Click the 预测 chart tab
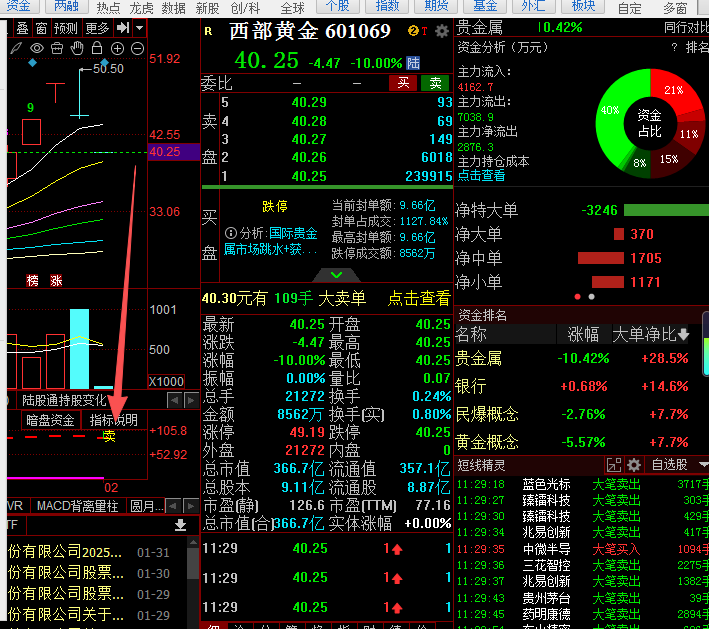Image resolution: width=709 pixels, height=629 pixels. click(66, 28)
